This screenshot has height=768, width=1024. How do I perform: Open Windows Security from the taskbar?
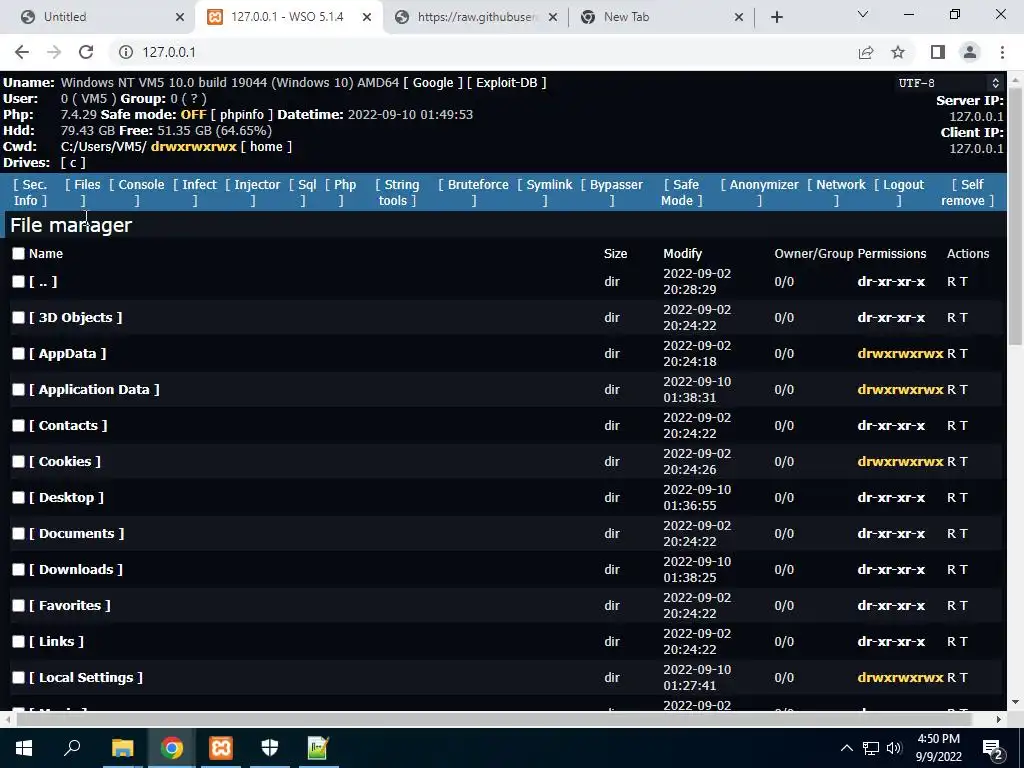(x=270, y=748)
